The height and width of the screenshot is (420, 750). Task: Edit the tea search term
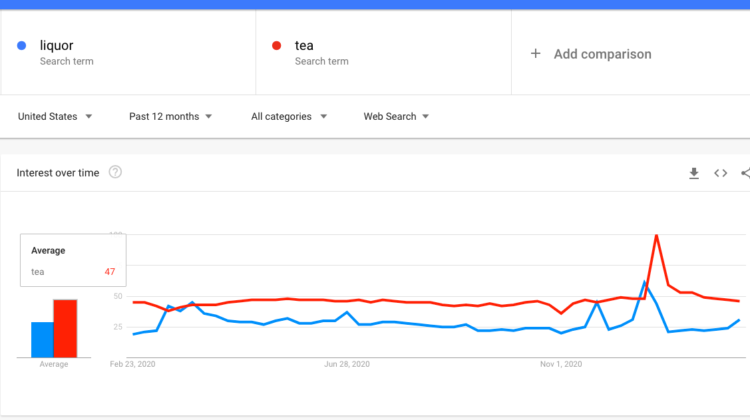(x=304, y=46)
